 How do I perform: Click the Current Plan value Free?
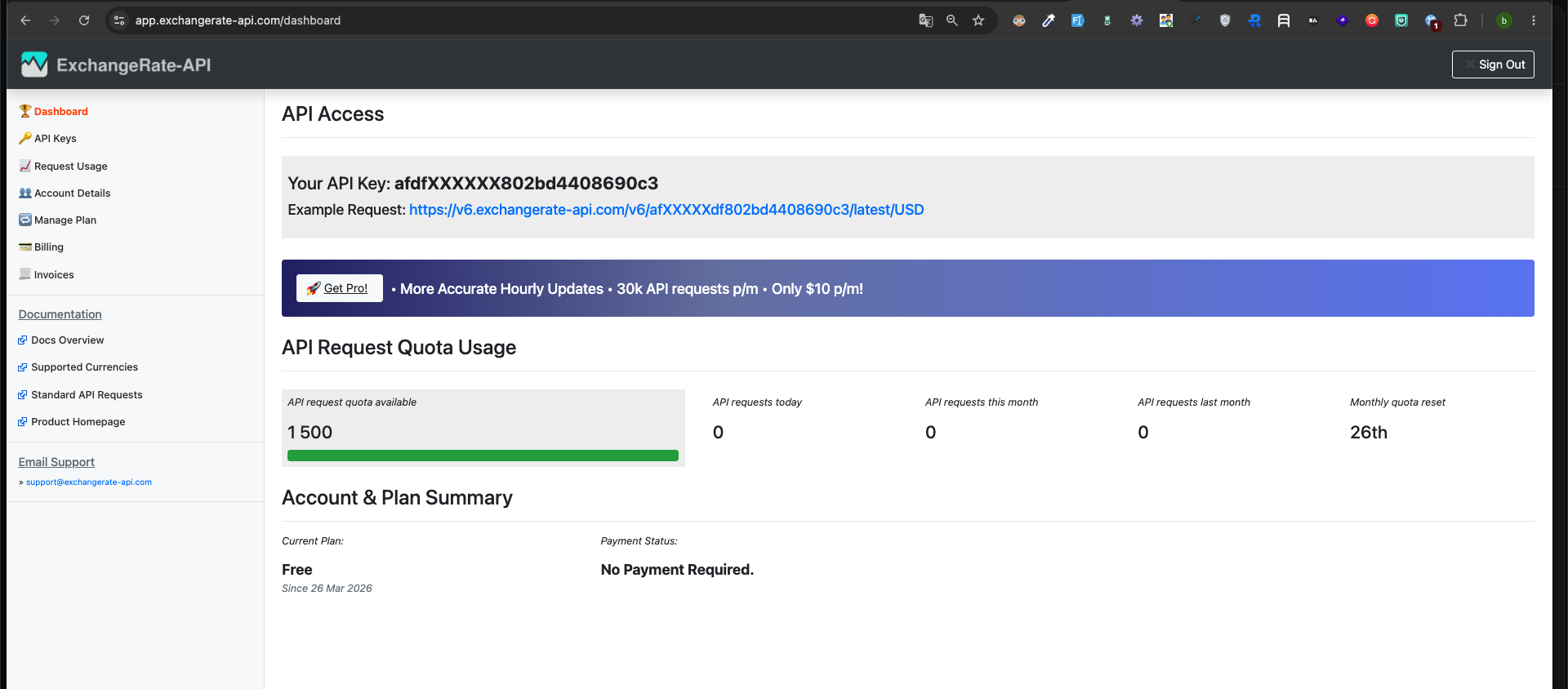point(297,570)
